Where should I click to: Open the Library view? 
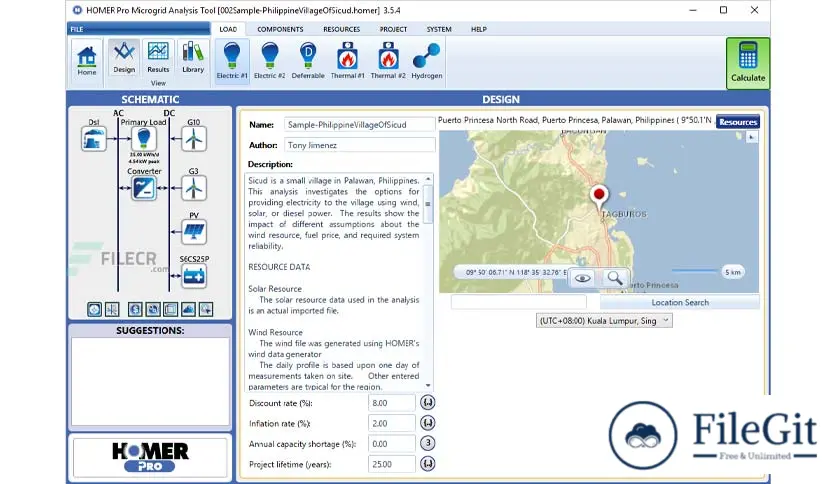coord(193,58)
